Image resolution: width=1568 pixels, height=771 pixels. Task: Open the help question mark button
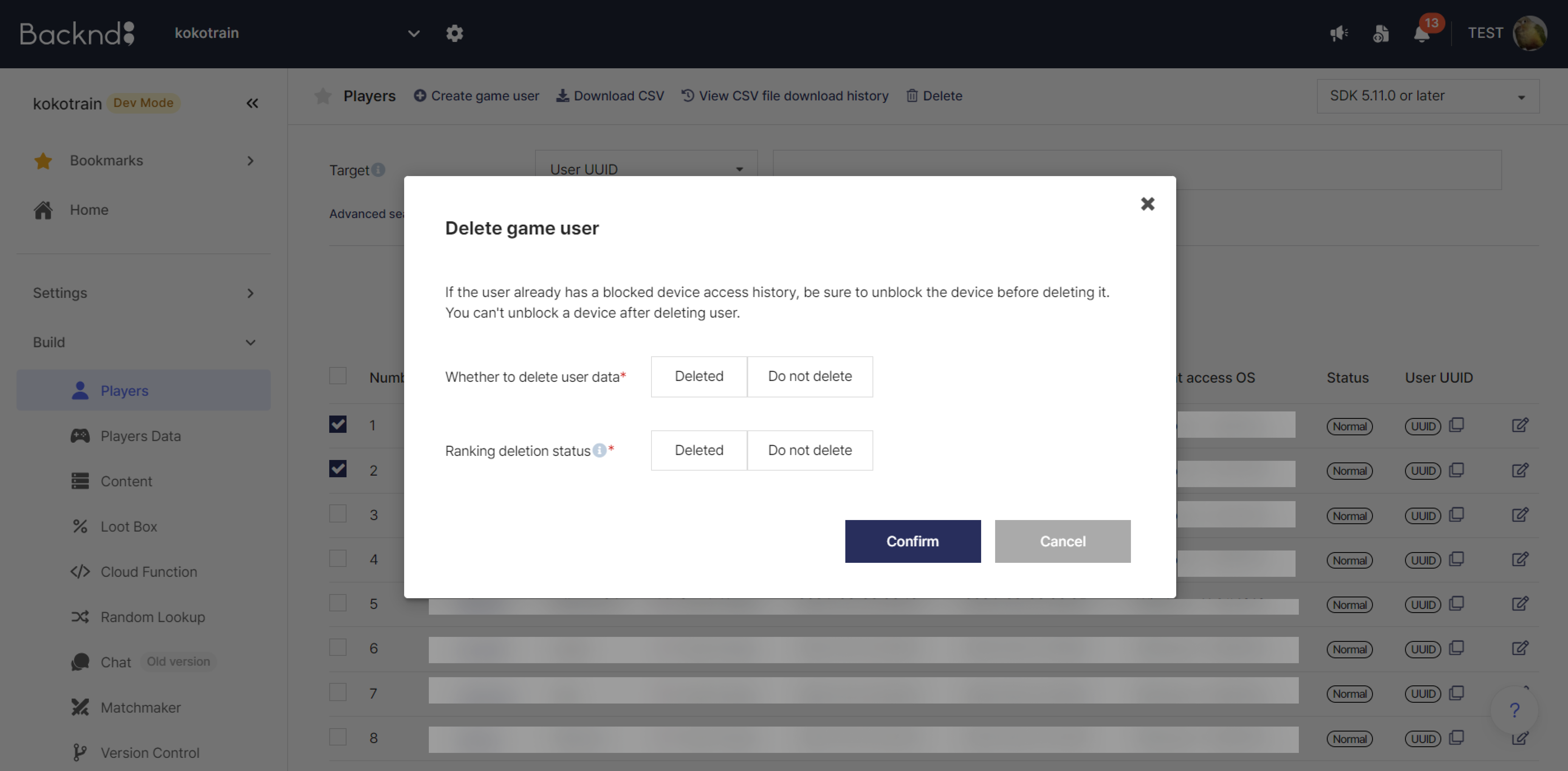[1514, 710]
